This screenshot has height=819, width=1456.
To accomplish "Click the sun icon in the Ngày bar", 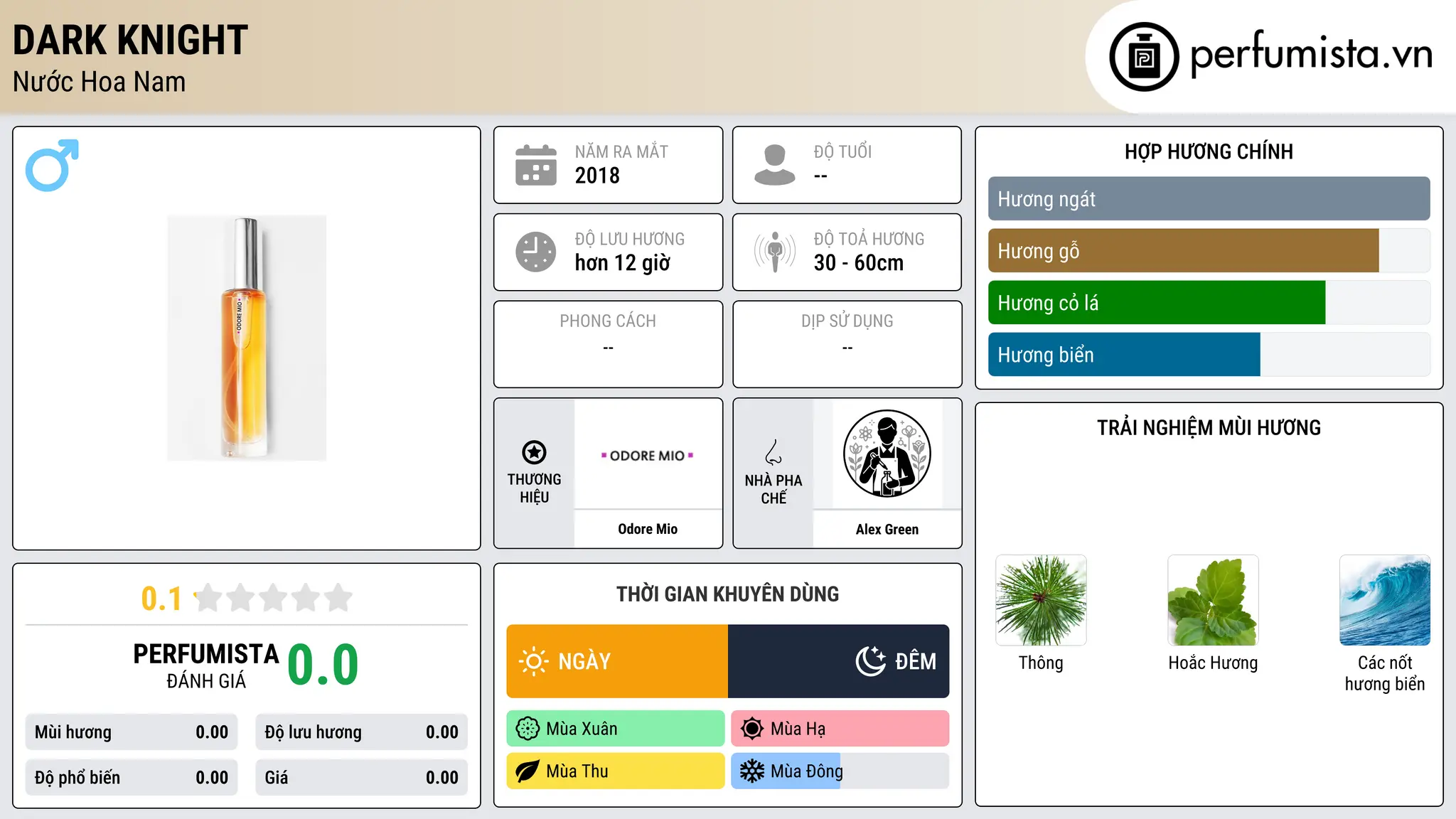I will pos(533,661).
